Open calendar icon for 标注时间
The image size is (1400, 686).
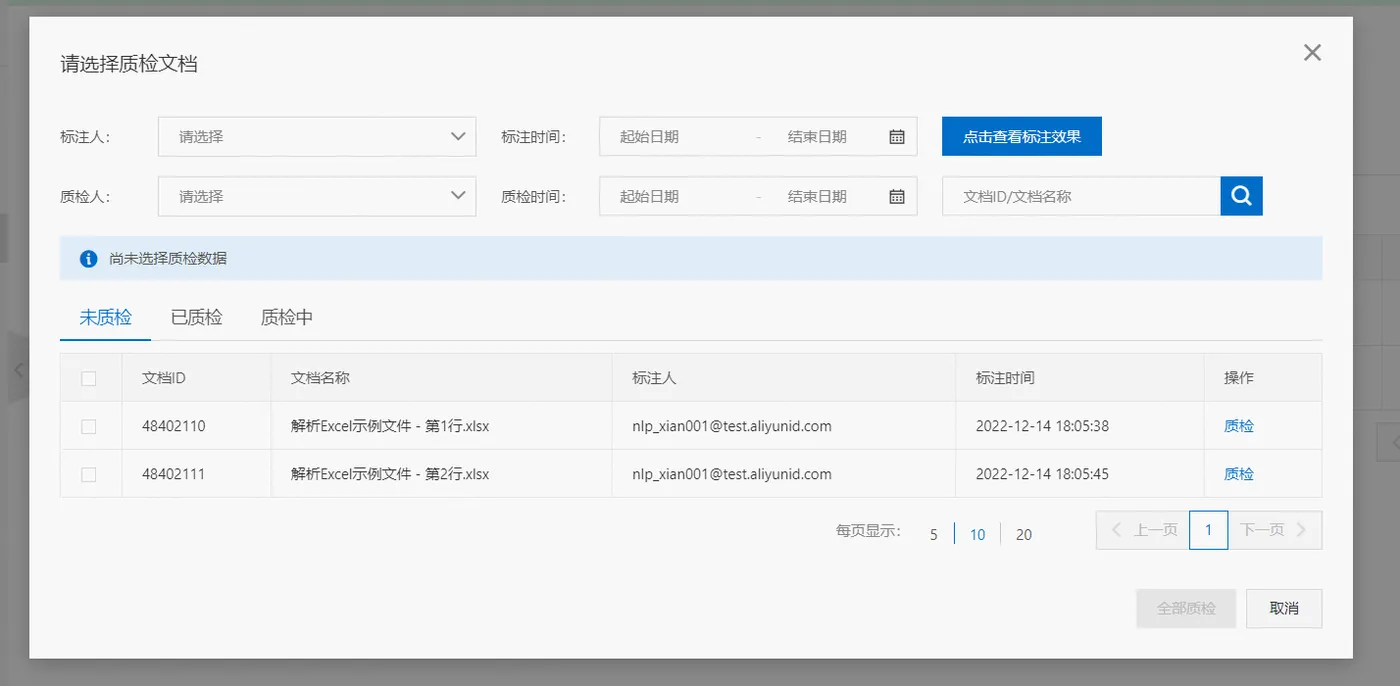point(897,137)
